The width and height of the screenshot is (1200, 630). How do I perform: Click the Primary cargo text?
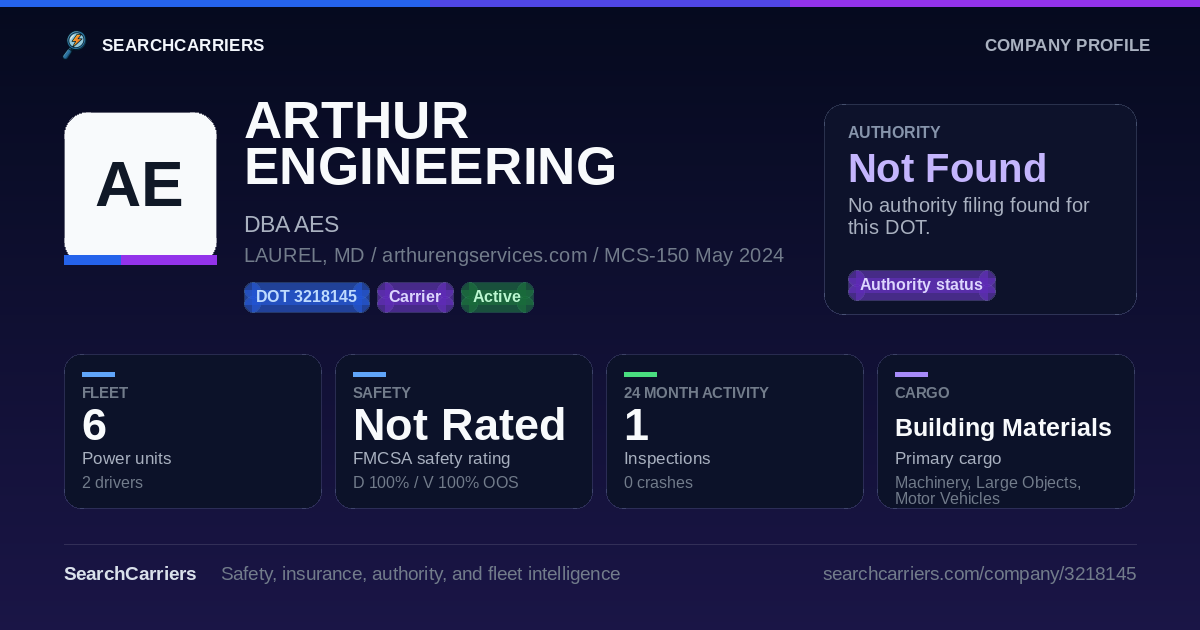(948, 458)
